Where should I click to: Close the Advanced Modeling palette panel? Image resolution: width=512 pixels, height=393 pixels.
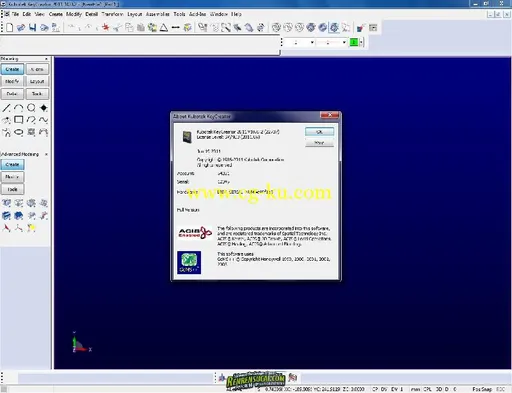[x=46, y=154]
